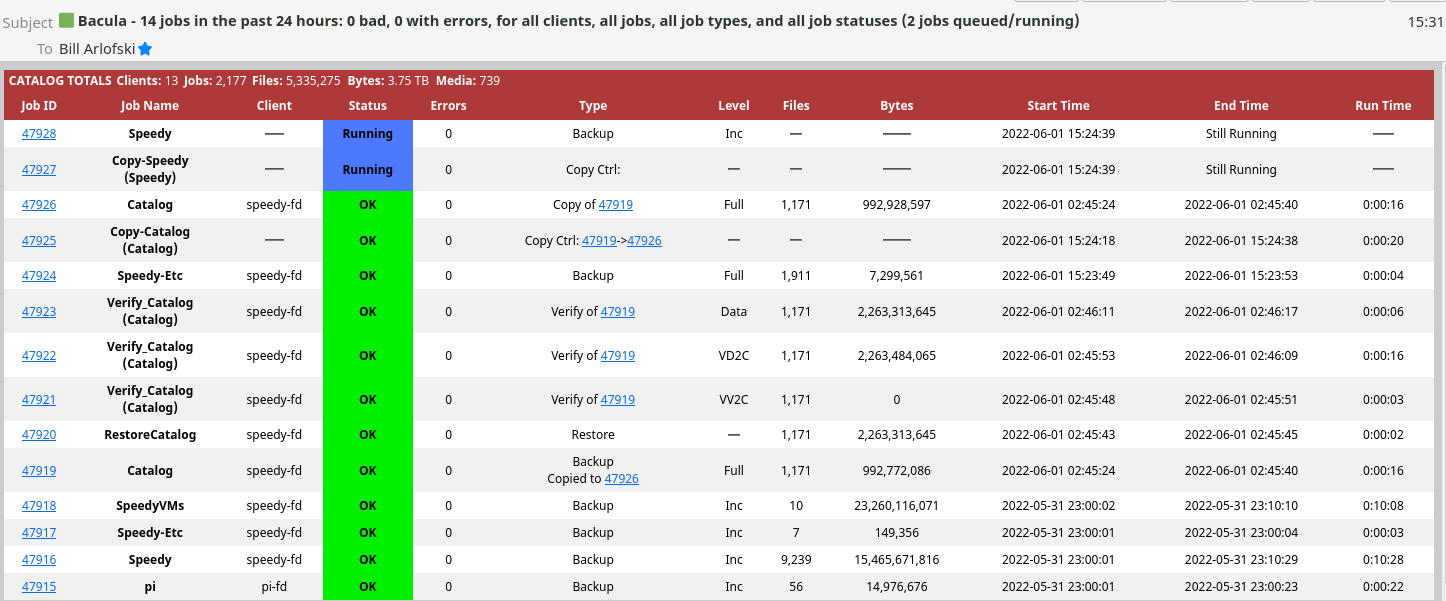
Task: Click end time 2022-05-31 23:10:29
Action: pos(1241,560)
